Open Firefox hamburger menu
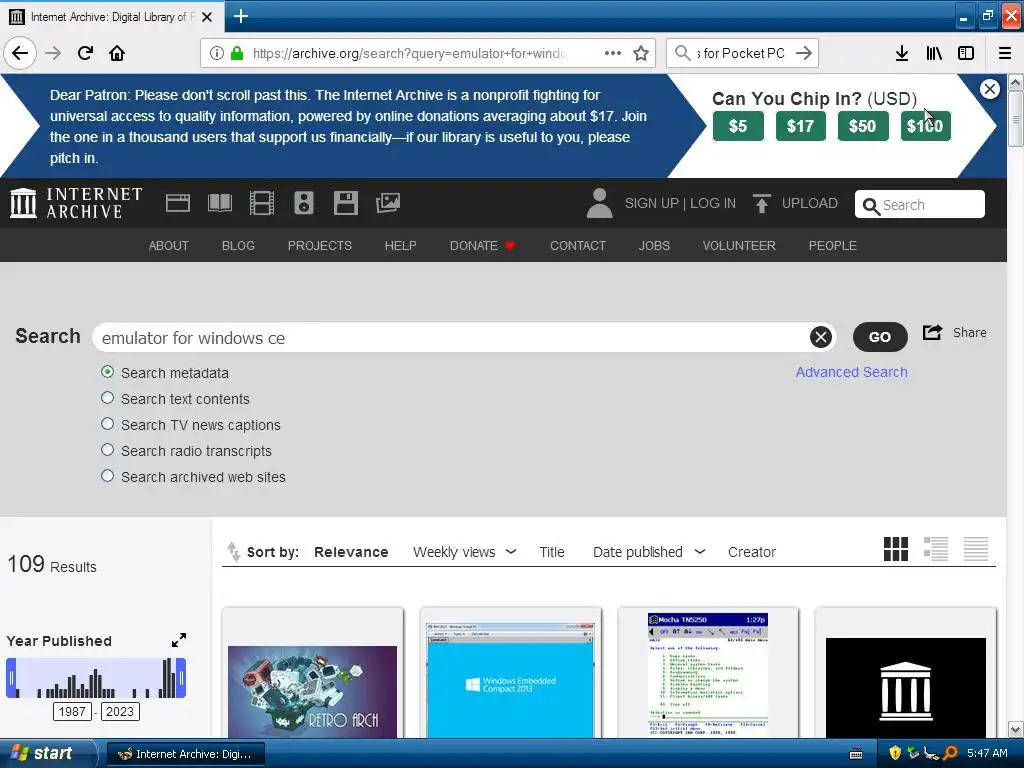Viewport: 1024px width, 768px height. [x=1005, y=53]
